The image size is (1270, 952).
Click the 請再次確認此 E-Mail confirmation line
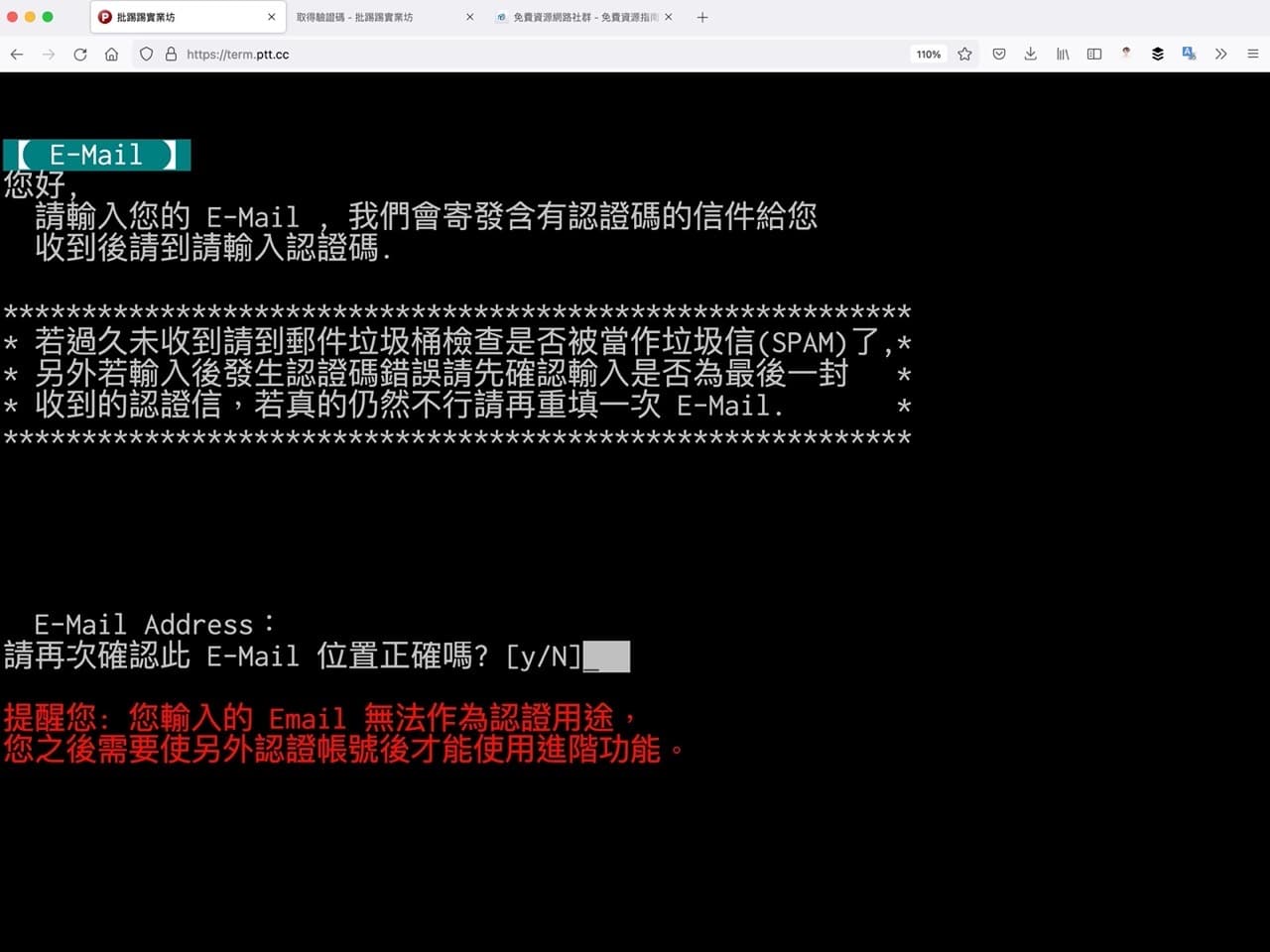[x=293, y=656]
